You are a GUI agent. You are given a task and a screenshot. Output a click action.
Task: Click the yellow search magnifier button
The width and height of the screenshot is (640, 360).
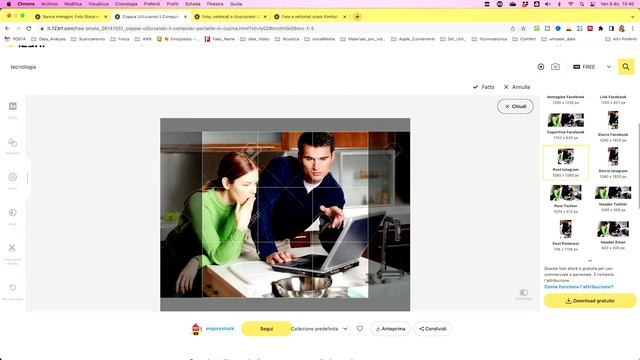click(x=626, y=67)
